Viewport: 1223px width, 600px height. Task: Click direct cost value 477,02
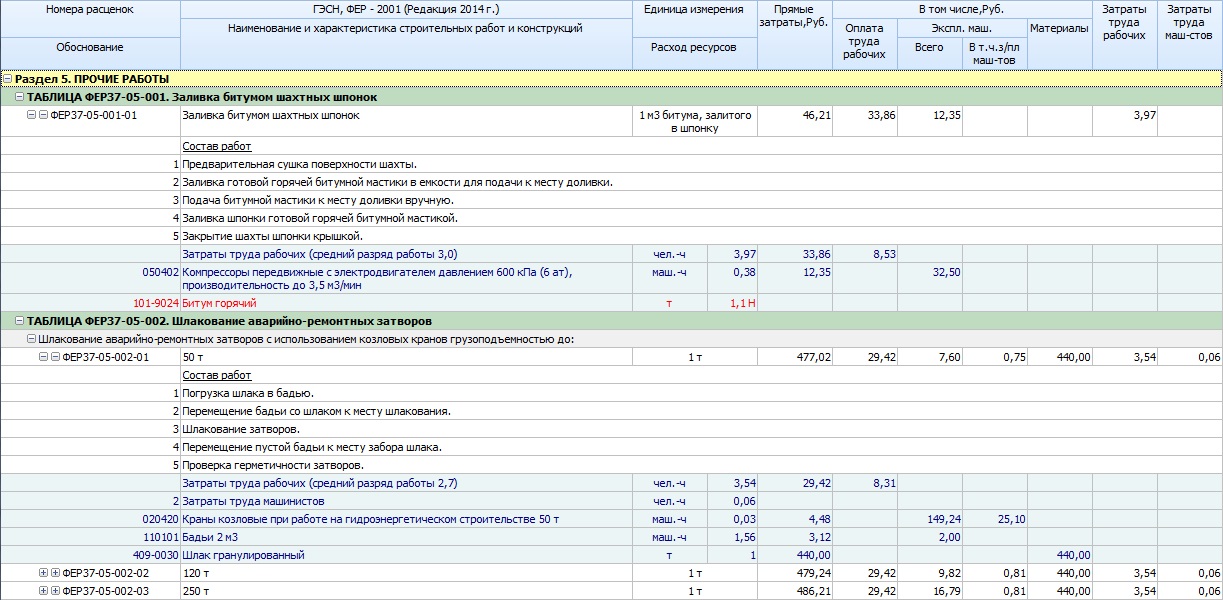point(813,357)
